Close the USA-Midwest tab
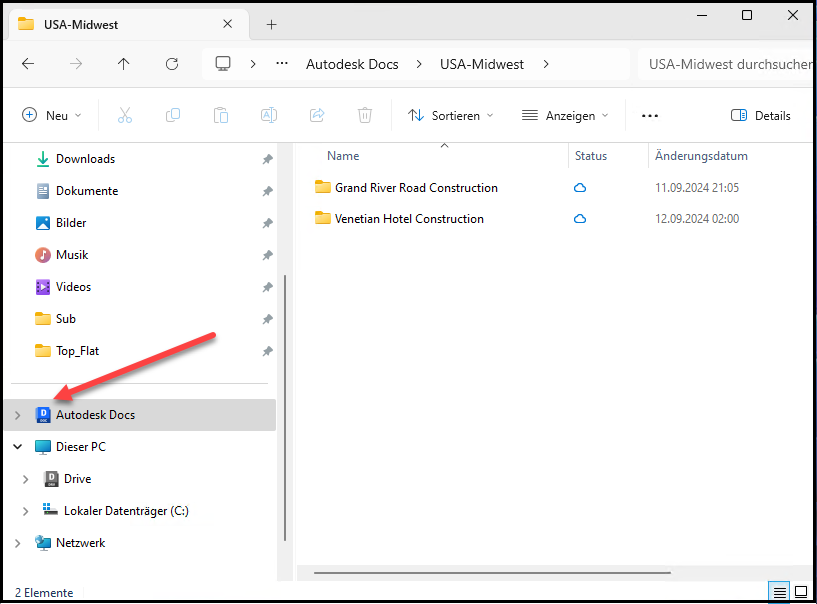817x604 pixels. [x=228, y=24]
